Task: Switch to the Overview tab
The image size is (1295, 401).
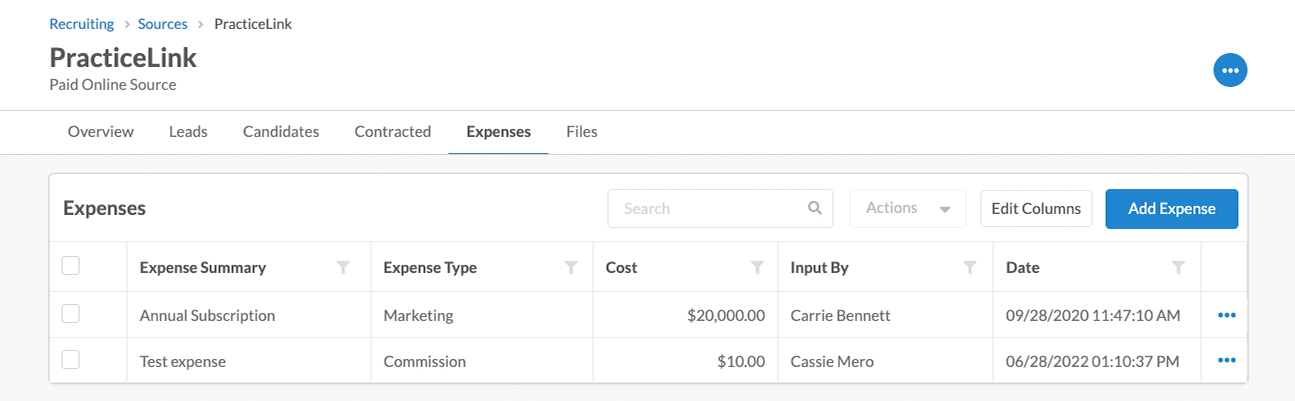Action: click(101, 131)
